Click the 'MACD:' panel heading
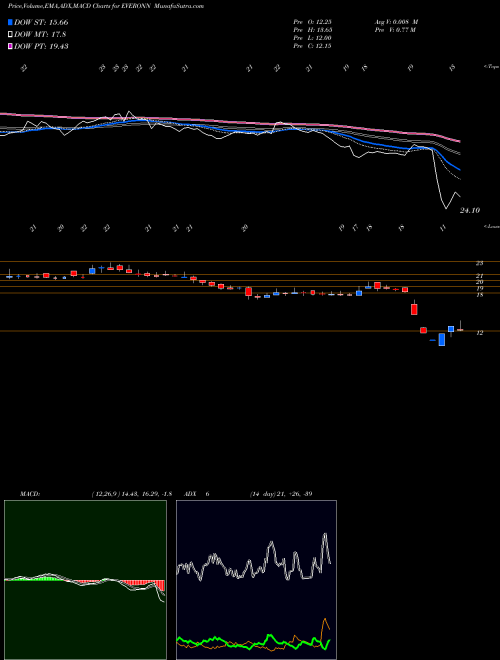Image resolution: width=500 pixels, height=660 pixels. click(x=30, y=494)
